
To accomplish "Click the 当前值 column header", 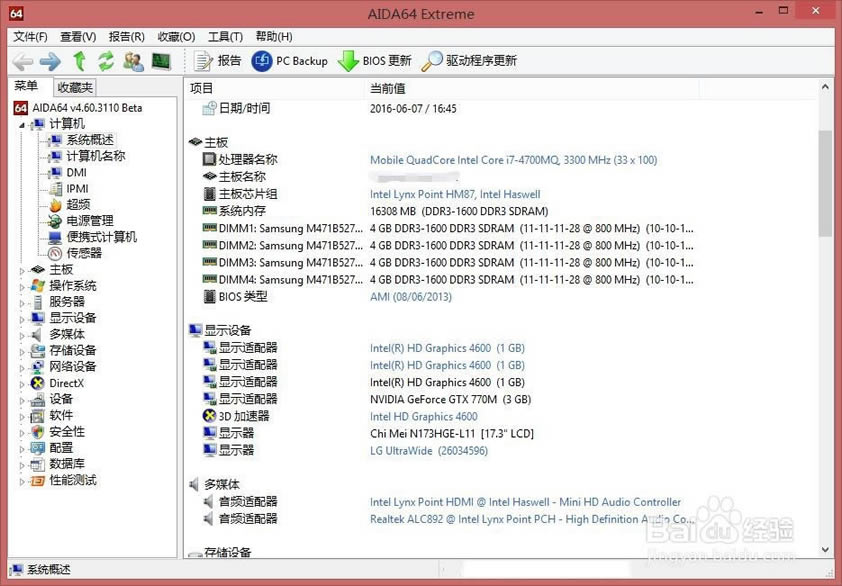I will coord(532,89).
